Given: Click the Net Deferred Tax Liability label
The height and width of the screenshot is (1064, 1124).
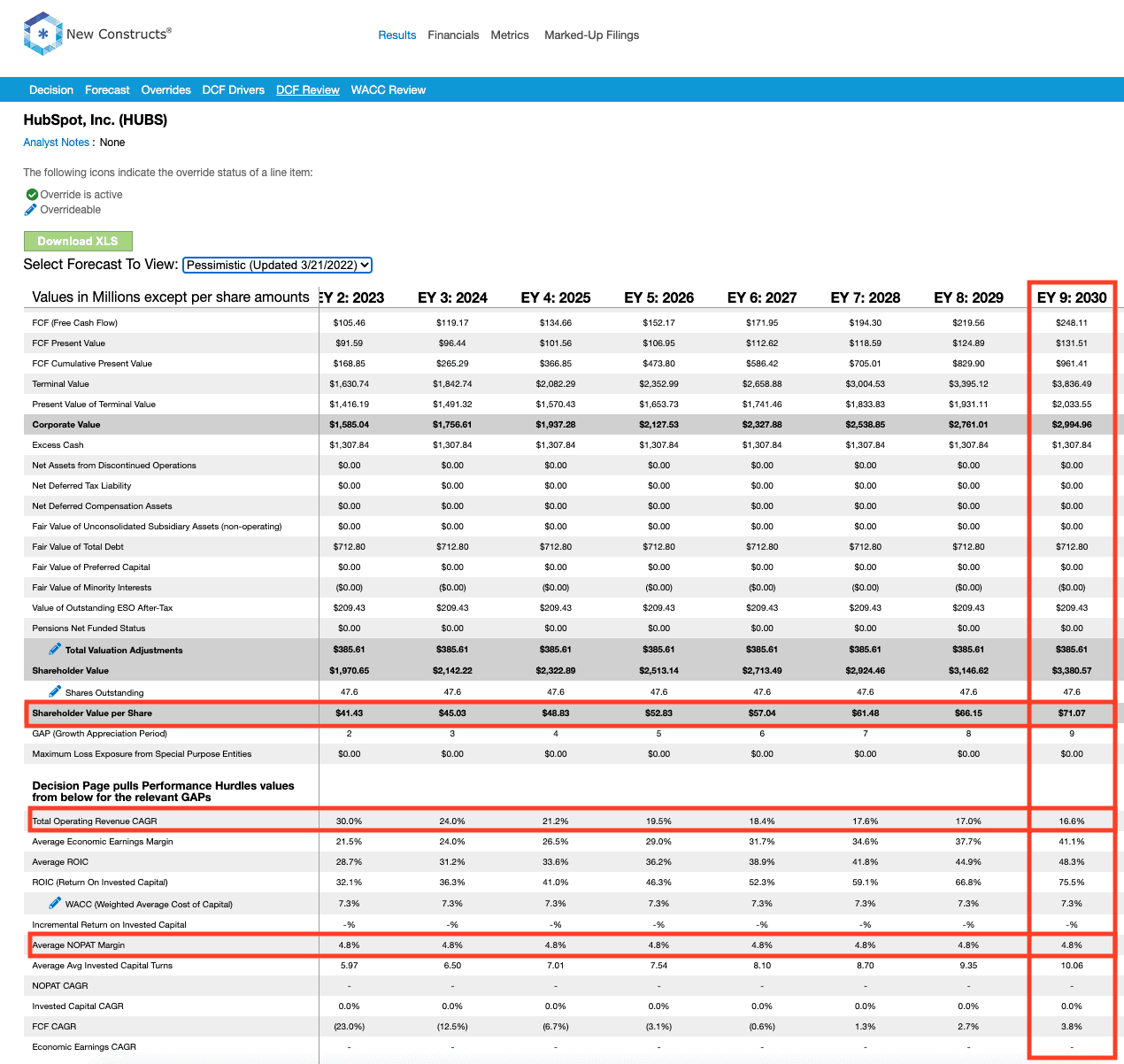Looking at the screenshot, I should (81, 486).
